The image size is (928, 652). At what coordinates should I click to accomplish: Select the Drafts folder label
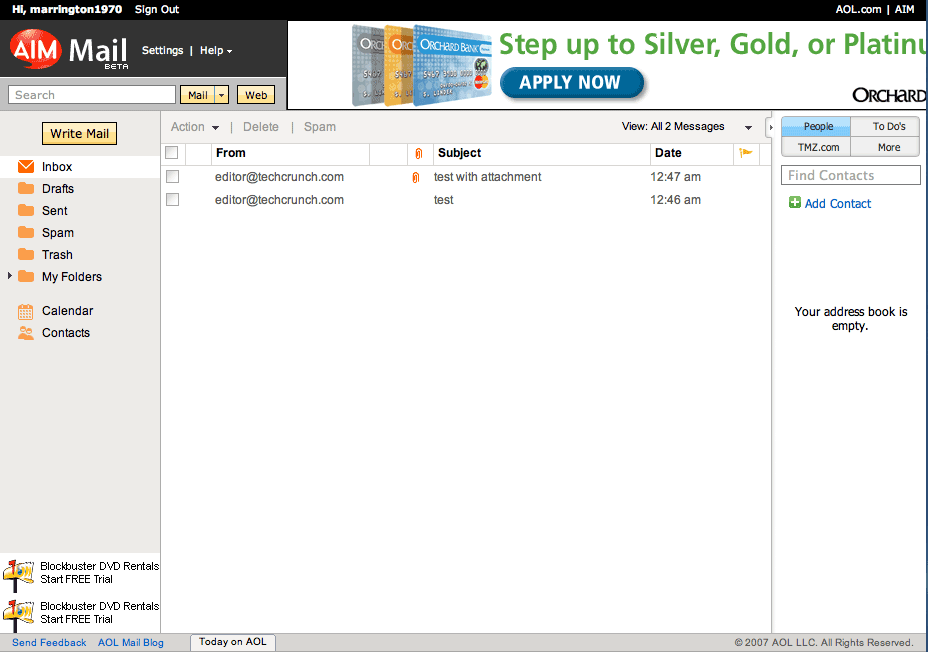pos(58,189)
